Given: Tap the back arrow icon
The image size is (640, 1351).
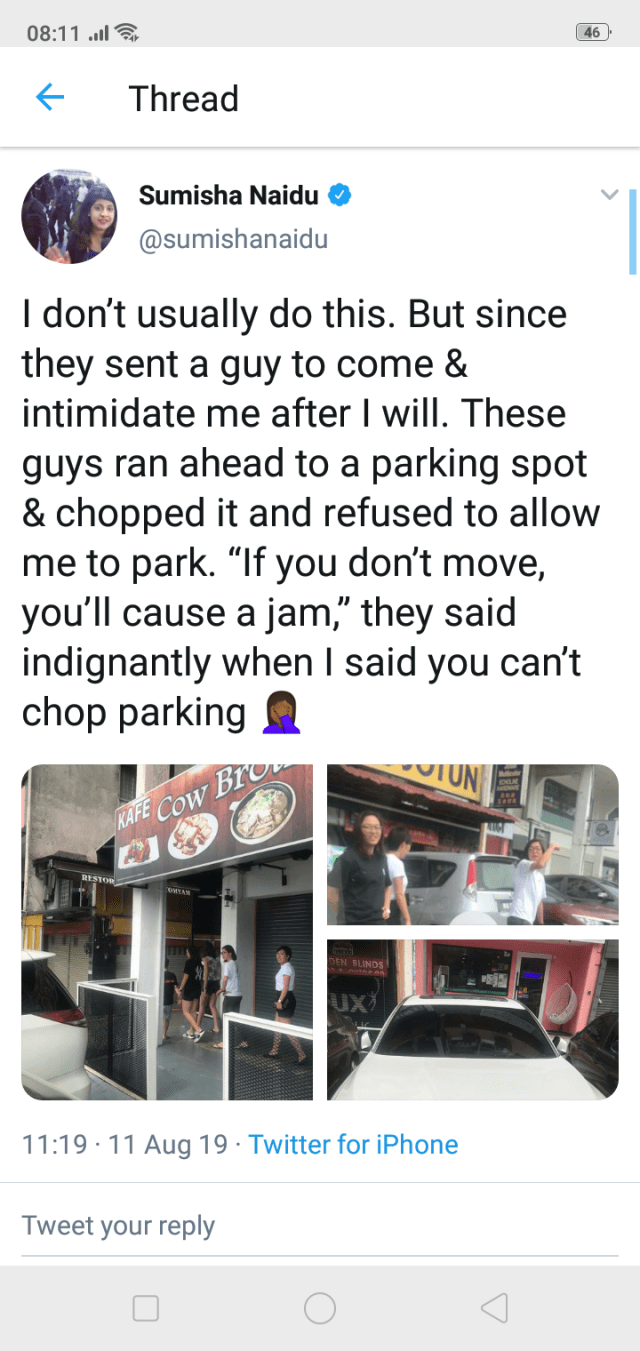Looking at the screenshot, I should pos(50,97).
